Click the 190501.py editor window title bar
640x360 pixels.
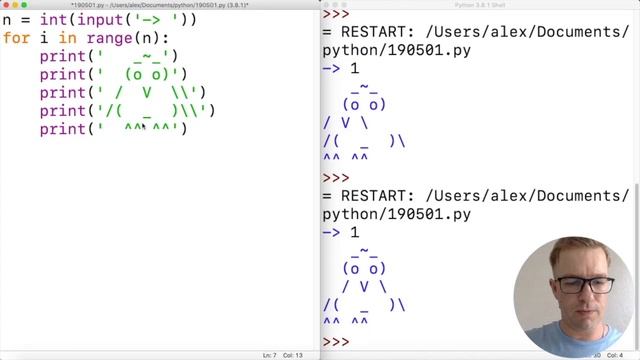(160, 5)
